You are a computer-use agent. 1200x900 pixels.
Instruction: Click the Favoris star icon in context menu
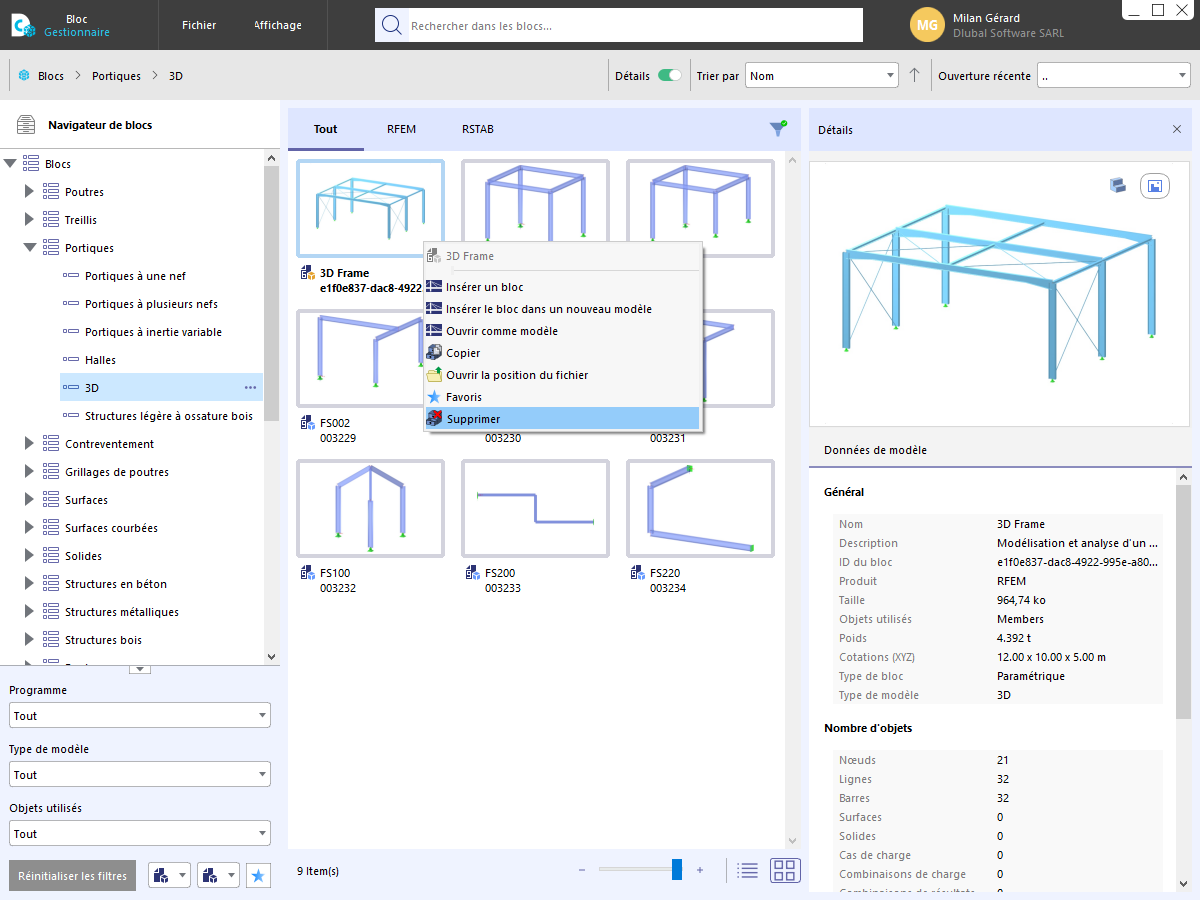434,397
